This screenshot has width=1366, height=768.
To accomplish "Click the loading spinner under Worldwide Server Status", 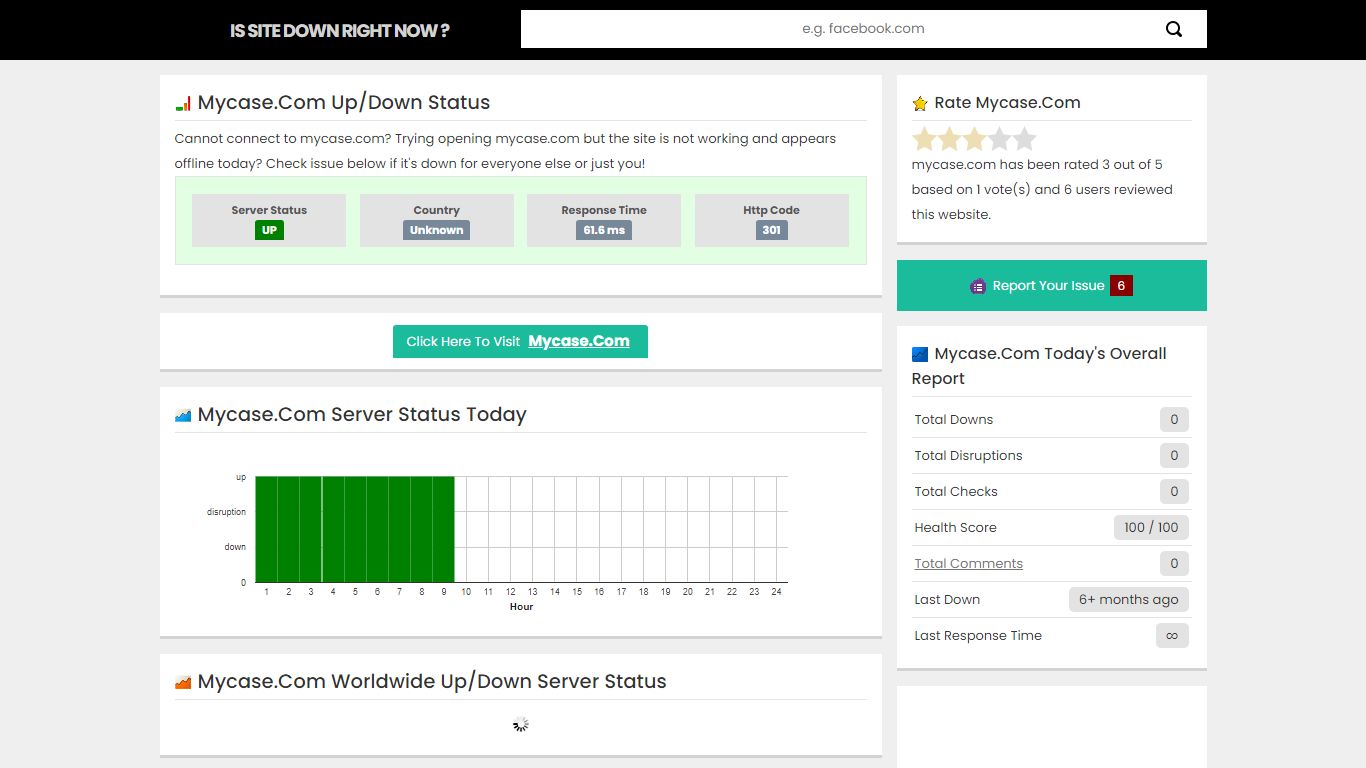I will tap(521, 724).
